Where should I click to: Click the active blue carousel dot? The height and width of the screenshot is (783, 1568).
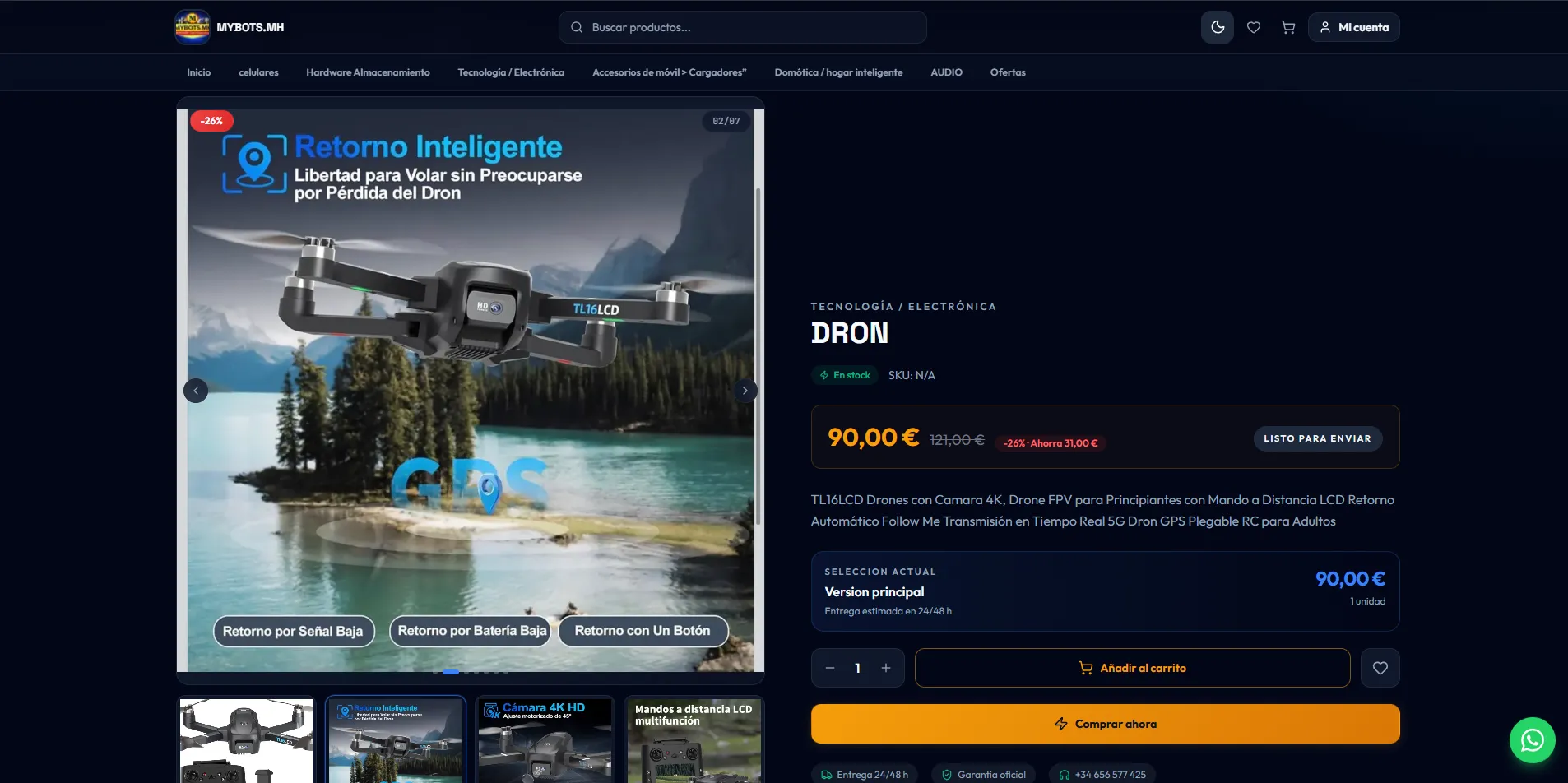coord(451,672)
